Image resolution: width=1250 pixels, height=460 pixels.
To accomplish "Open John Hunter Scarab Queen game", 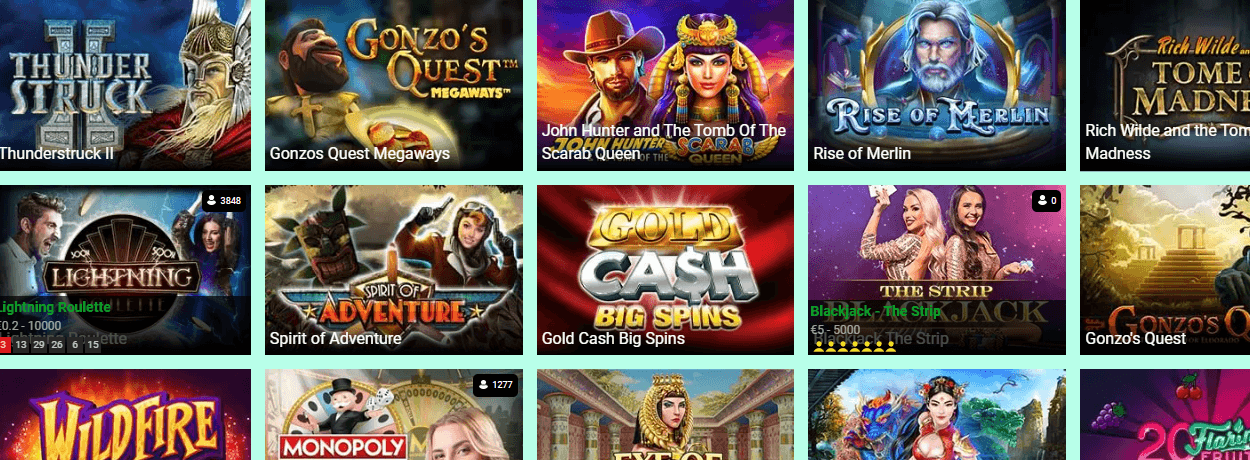I will click(665, 85).
